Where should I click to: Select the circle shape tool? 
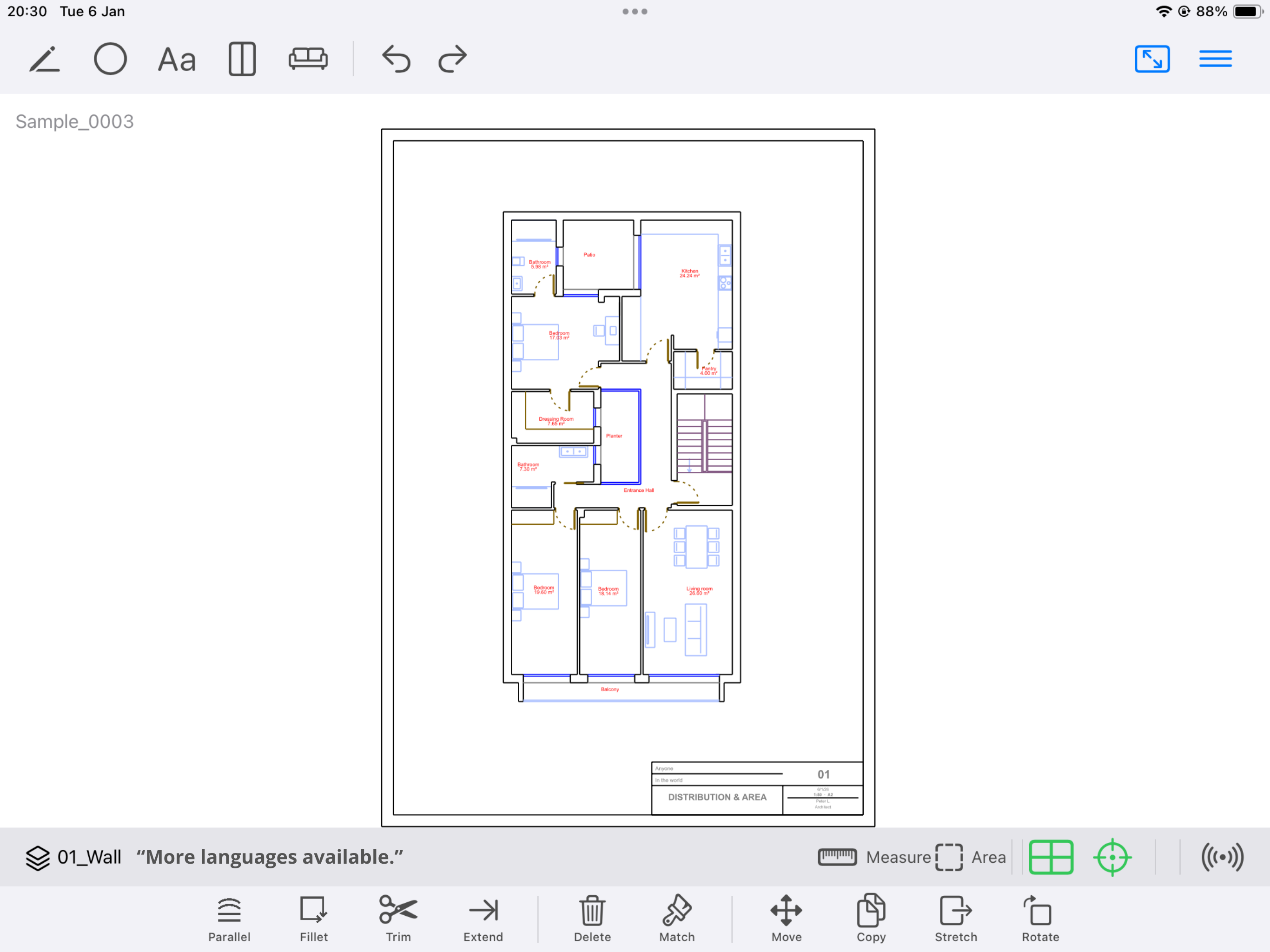pos(110,58)
